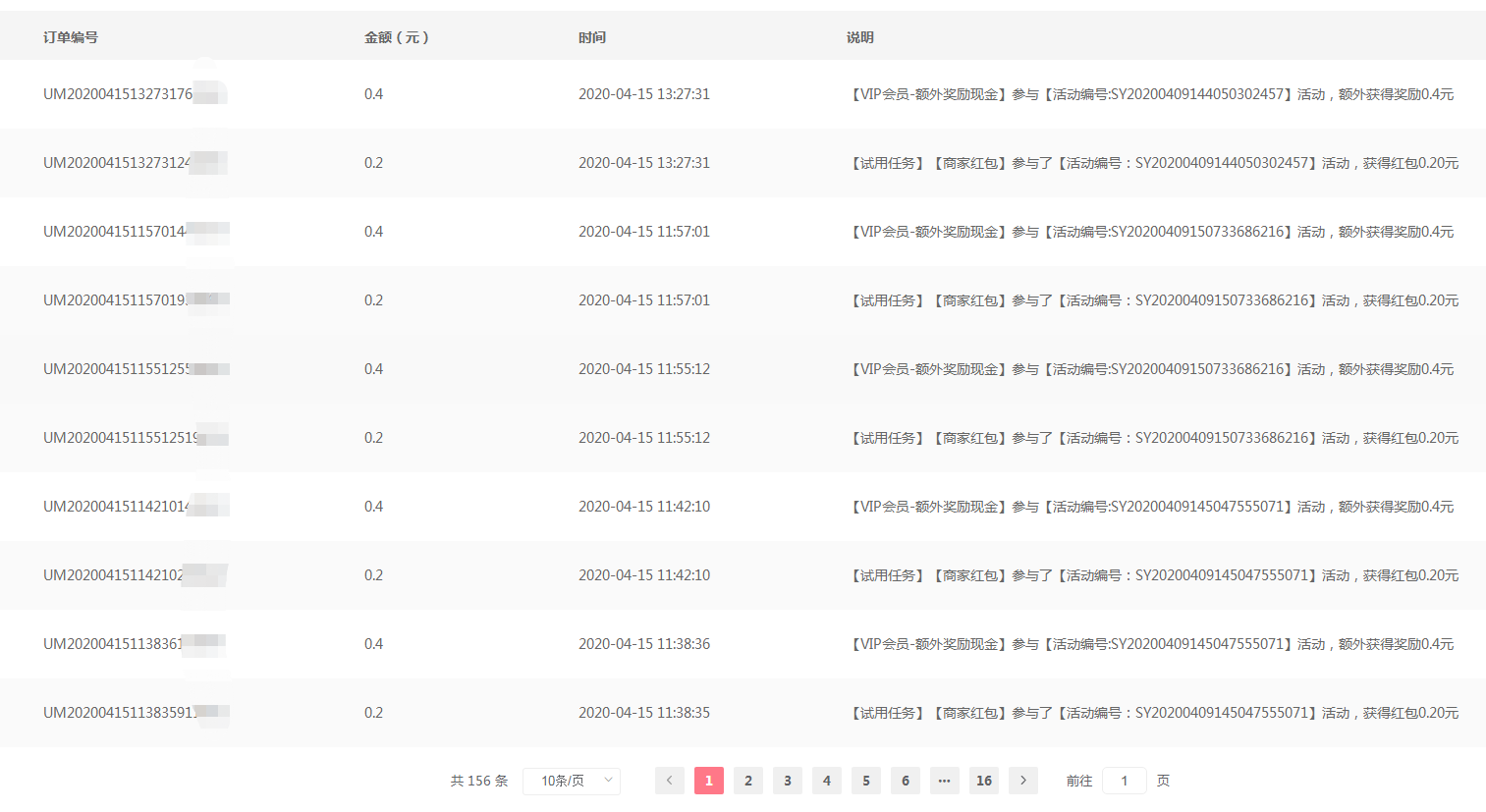This screenshot has width=1486, height=812.
Task: Click the 订单编号 column header
Action: point(71,37)
